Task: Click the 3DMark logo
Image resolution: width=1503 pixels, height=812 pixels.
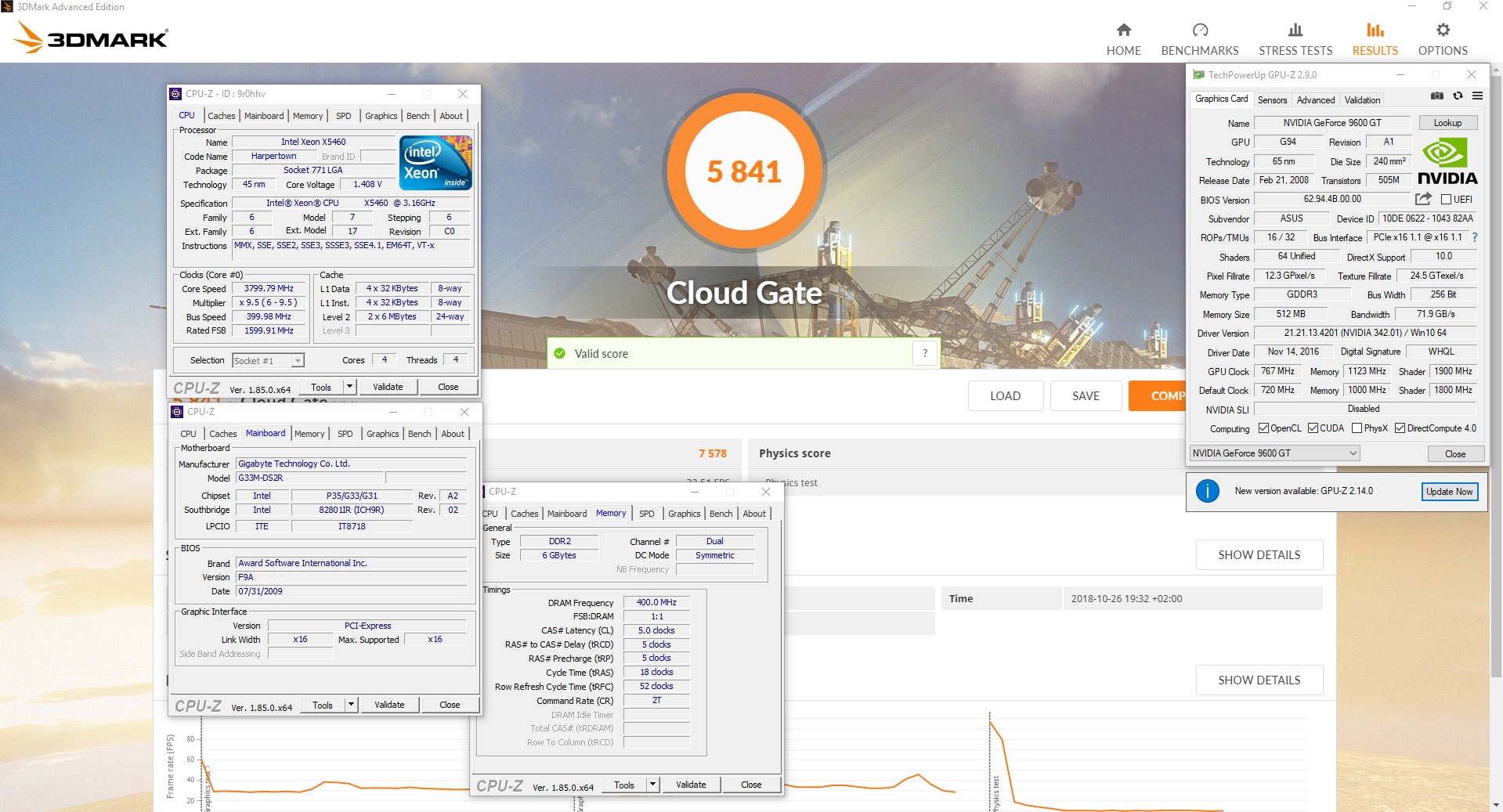Action: 92,37
